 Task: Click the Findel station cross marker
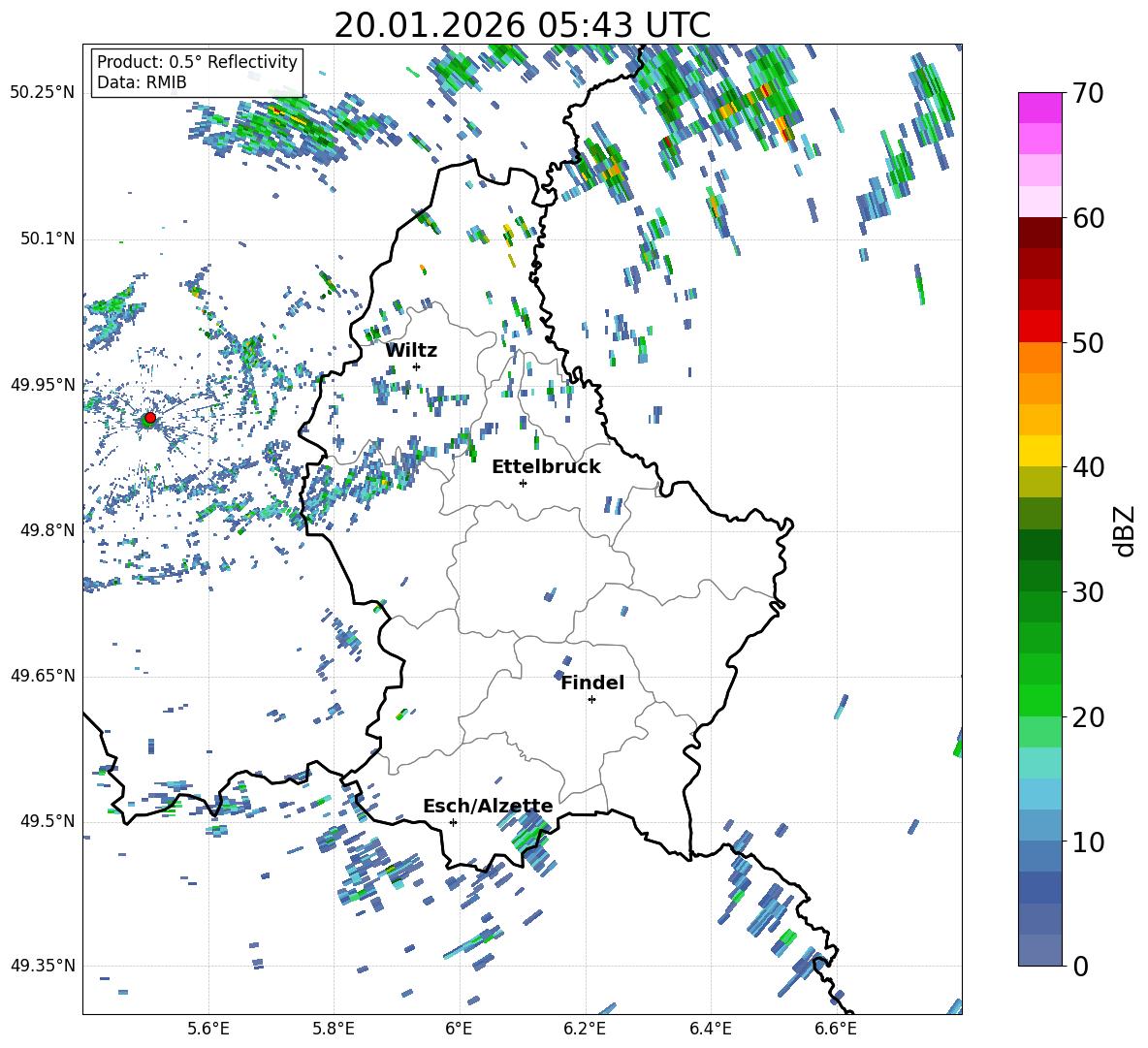tap(591, 700)
